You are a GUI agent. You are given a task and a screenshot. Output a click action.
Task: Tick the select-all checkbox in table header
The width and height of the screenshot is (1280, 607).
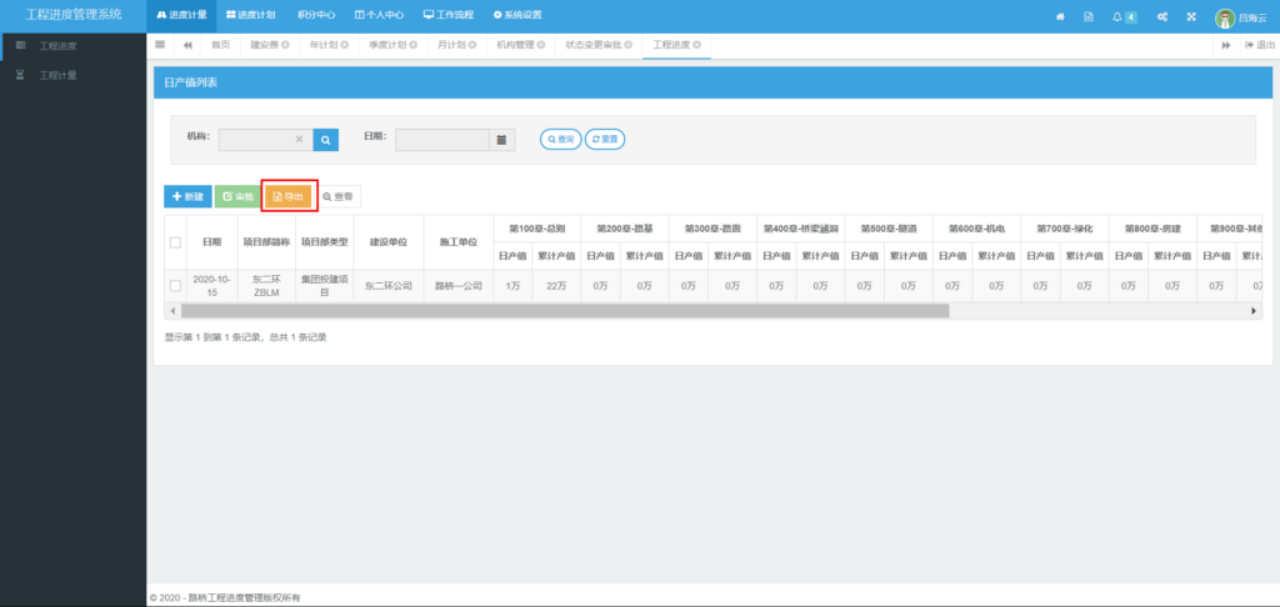click(176, 242)
